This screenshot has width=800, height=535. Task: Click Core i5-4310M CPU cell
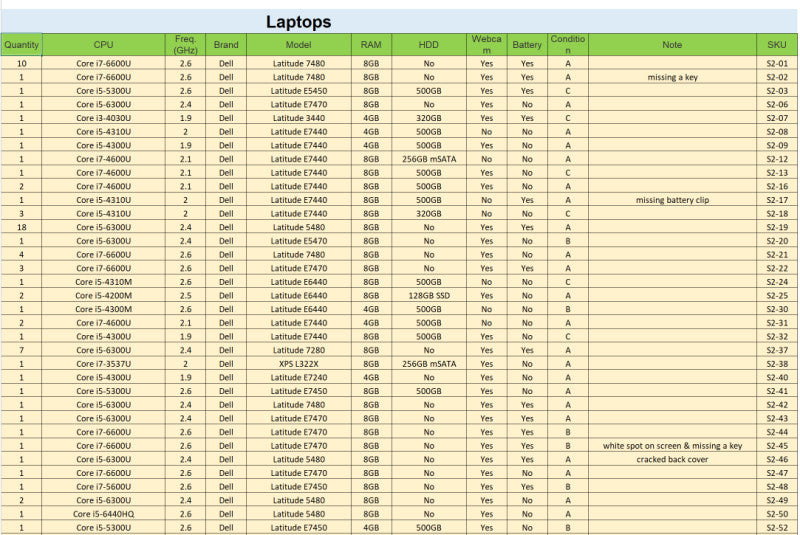click(104, 282)
